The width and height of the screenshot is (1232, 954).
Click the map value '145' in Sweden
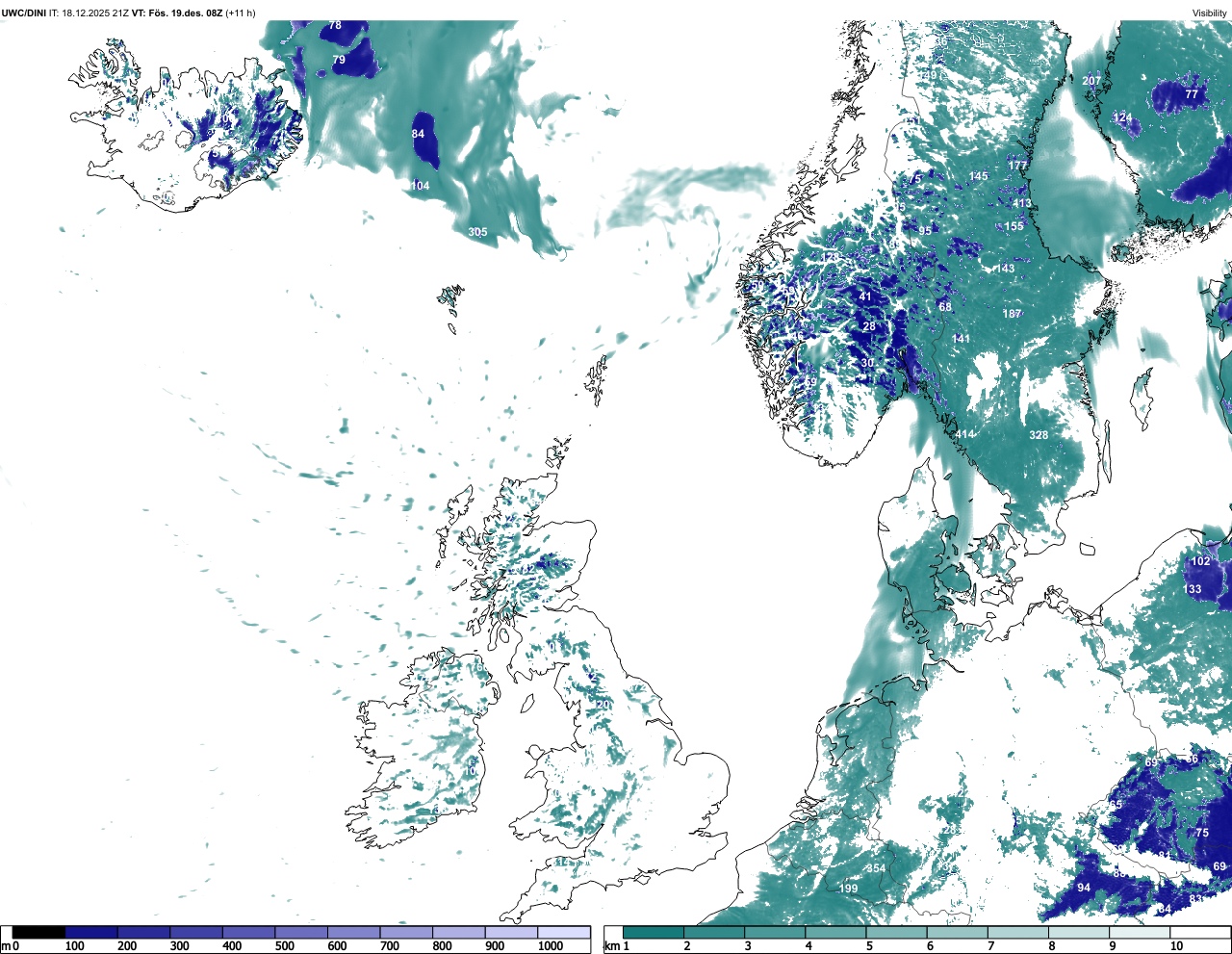(x=979, y=176)
